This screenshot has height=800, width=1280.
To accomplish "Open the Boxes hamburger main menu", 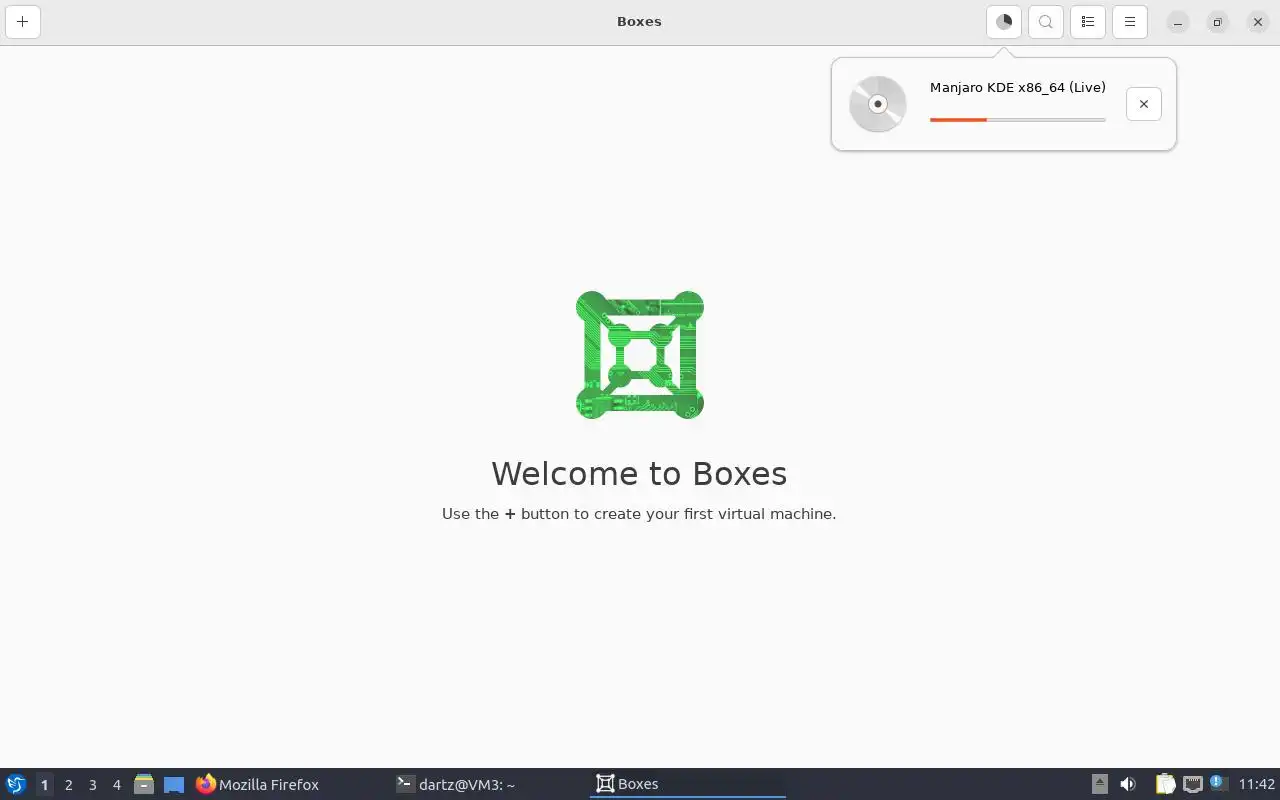I will [x=1130, y=21].
